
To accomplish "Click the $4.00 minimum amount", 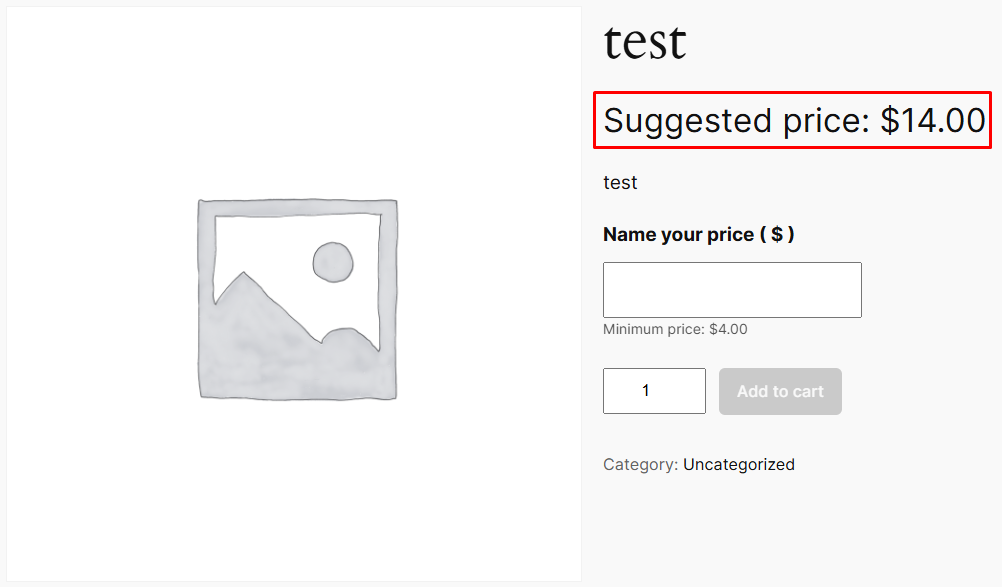I will coord(728,330).
